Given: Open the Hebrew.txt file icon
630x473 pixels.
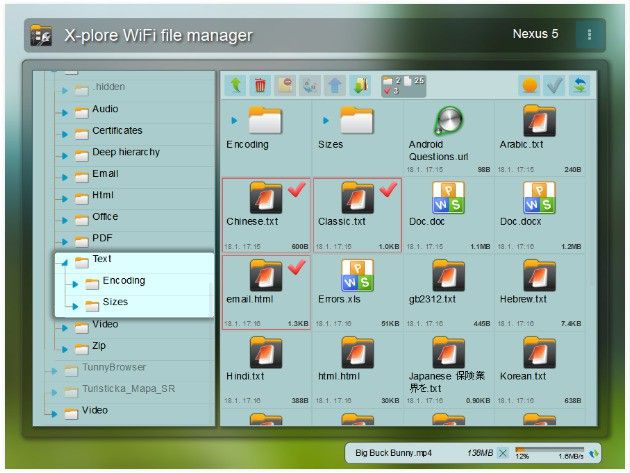Looking at the screenshot, I should 540,275.
